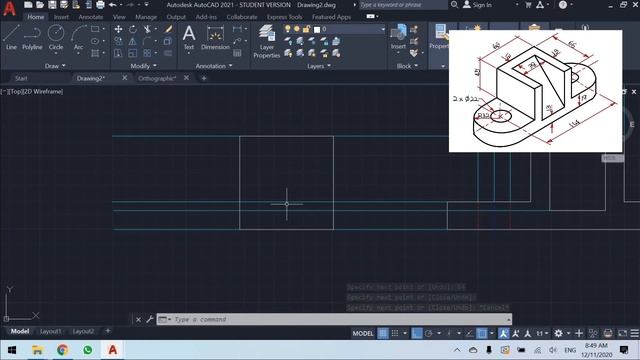Screen dimensions: 640x360
Task: Click the Save icon in quick access toolbar
Action: 52,5
